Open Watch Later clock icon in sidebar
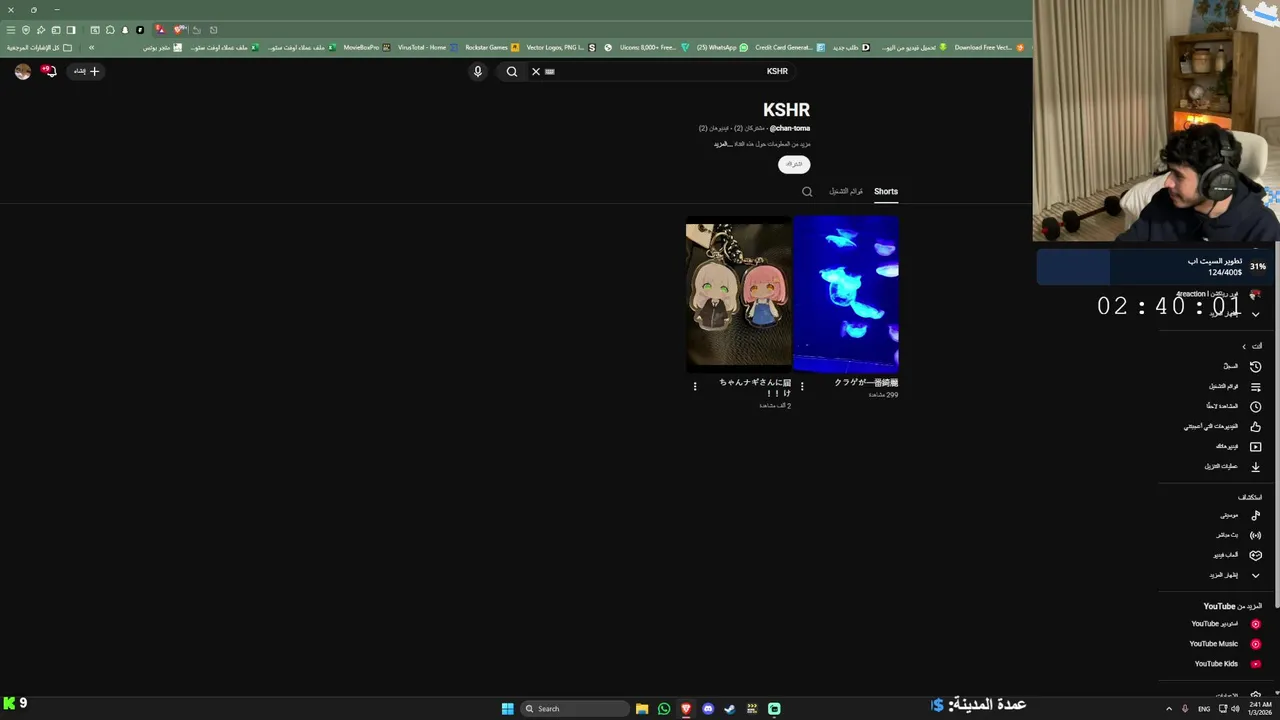 pyautogui.click(x=1256, y=407)
